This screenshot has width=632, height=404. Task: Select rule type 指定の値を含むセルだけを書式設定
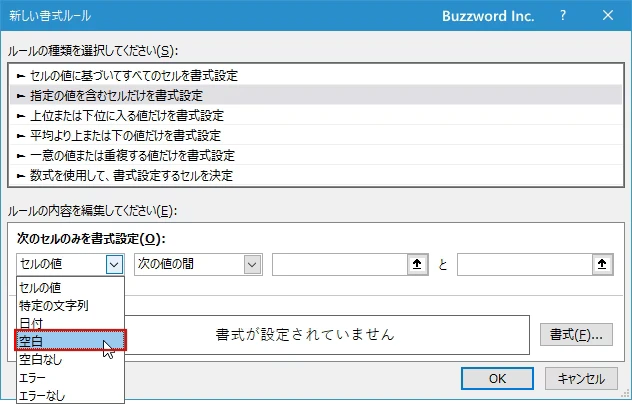tap(316, 95)
